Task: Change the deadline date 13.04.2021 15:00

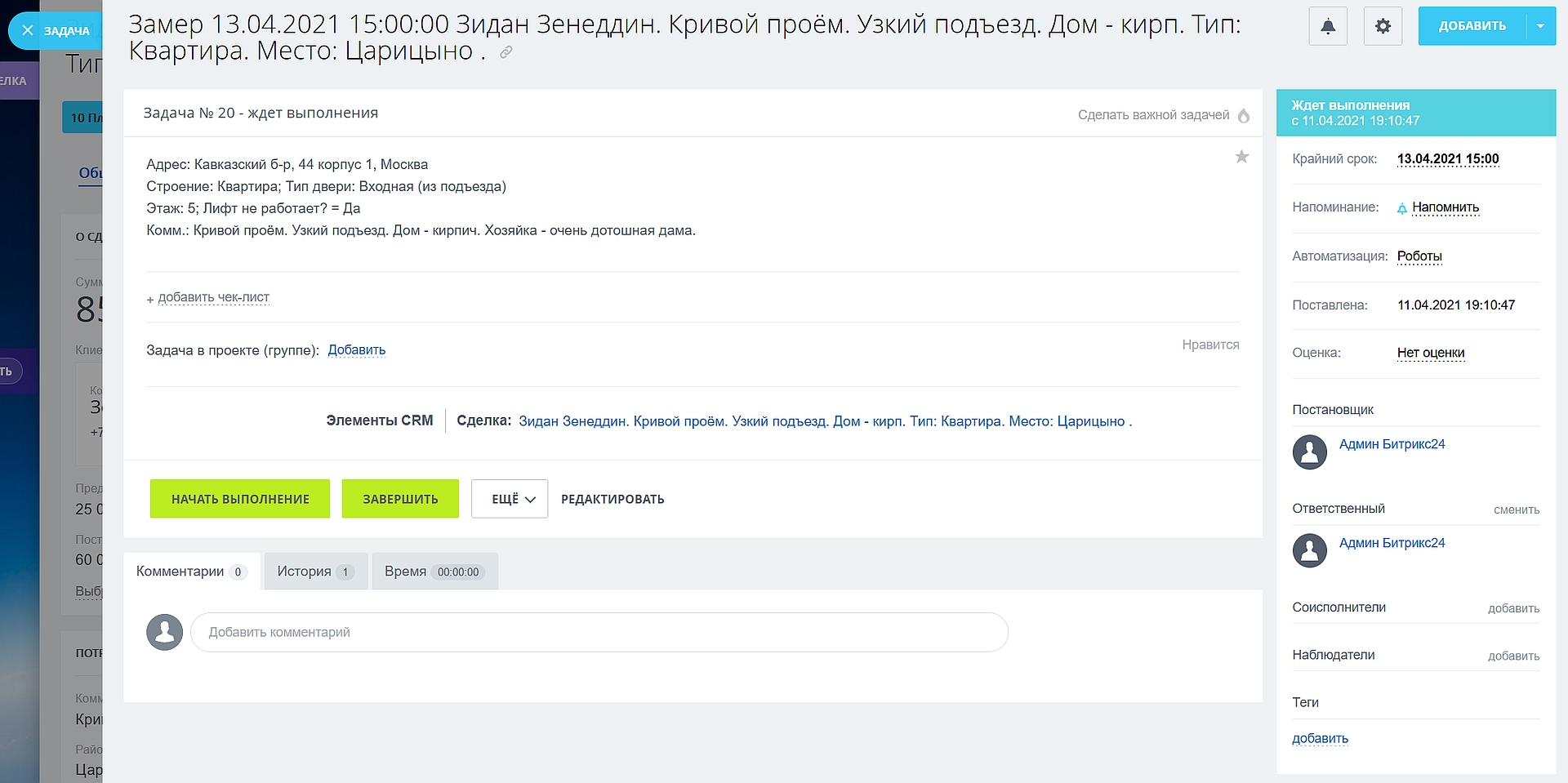Action: pos(1447,159)
